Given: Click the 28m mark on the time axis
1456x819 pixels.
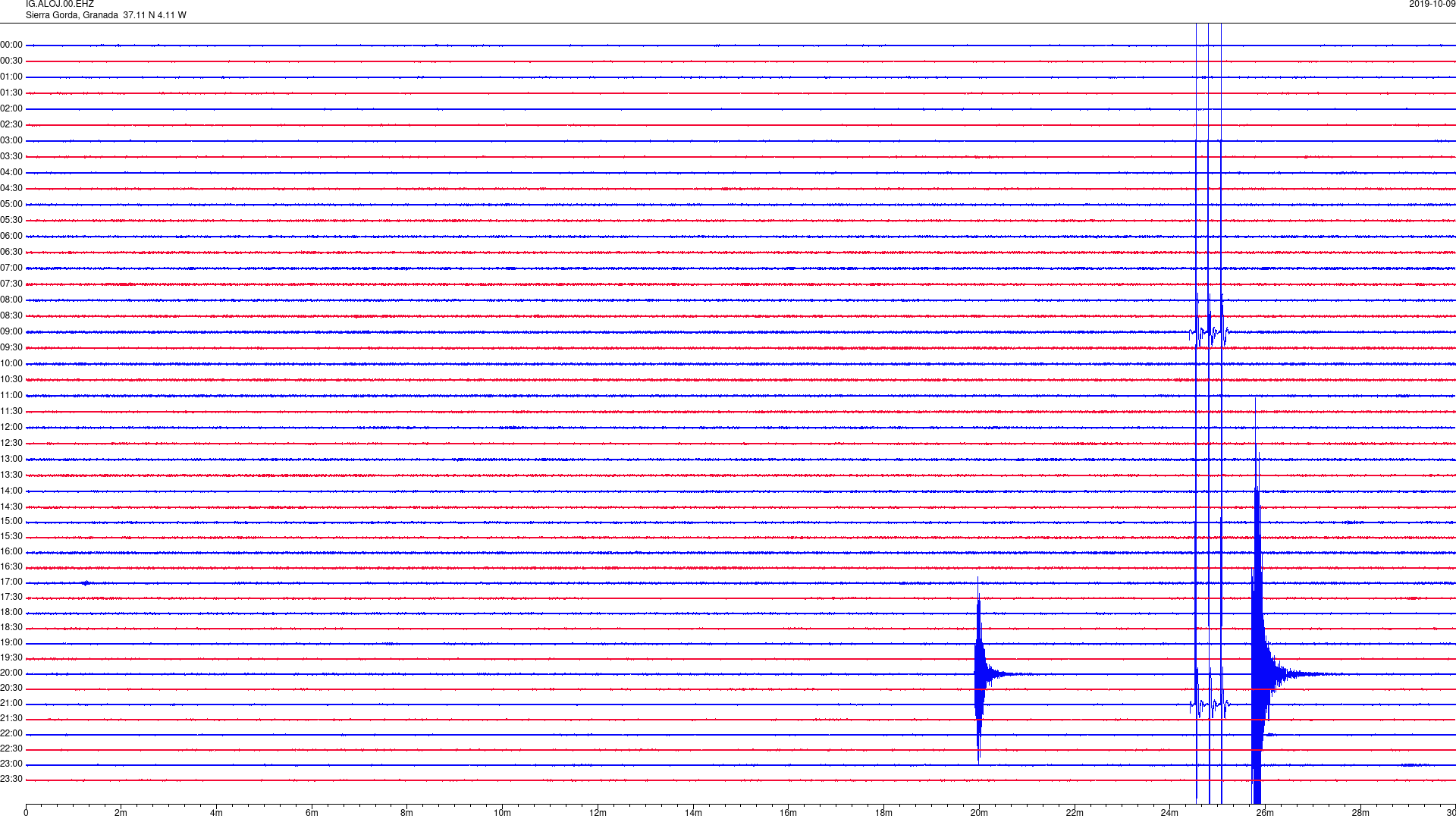Looking at the screenshot, I should coord(1360,813).
